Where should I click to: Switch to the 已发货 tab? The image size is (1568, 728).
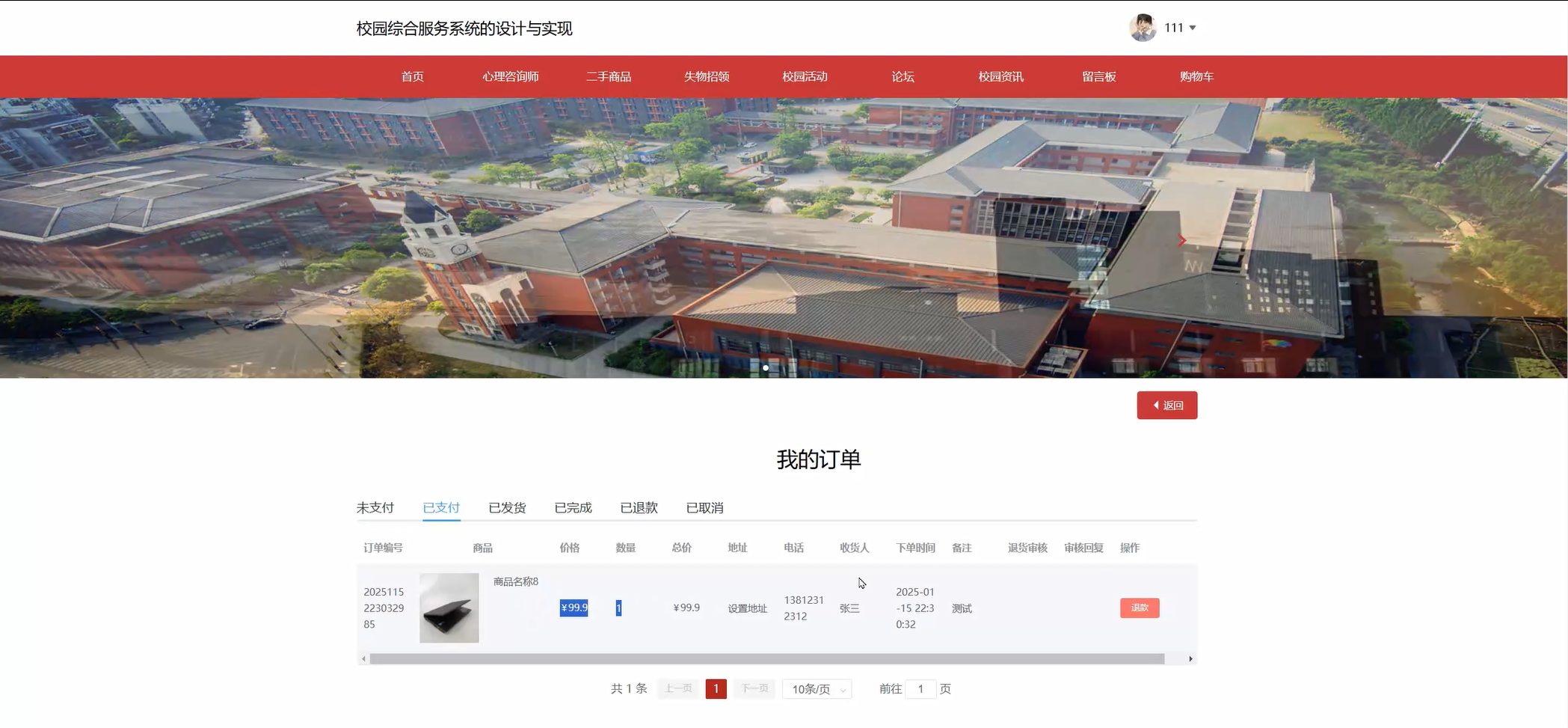(x=507, y=507)
